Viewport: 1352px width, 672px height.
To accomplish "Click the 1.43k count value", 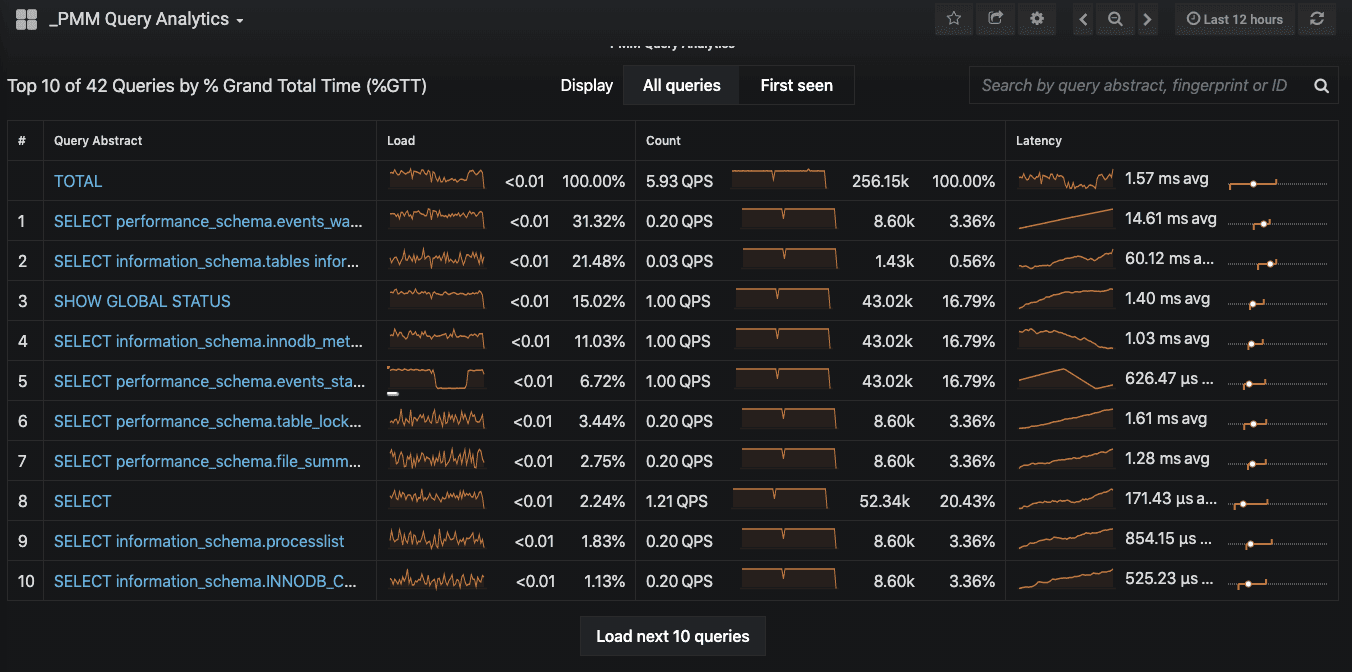I will [894, 261].
